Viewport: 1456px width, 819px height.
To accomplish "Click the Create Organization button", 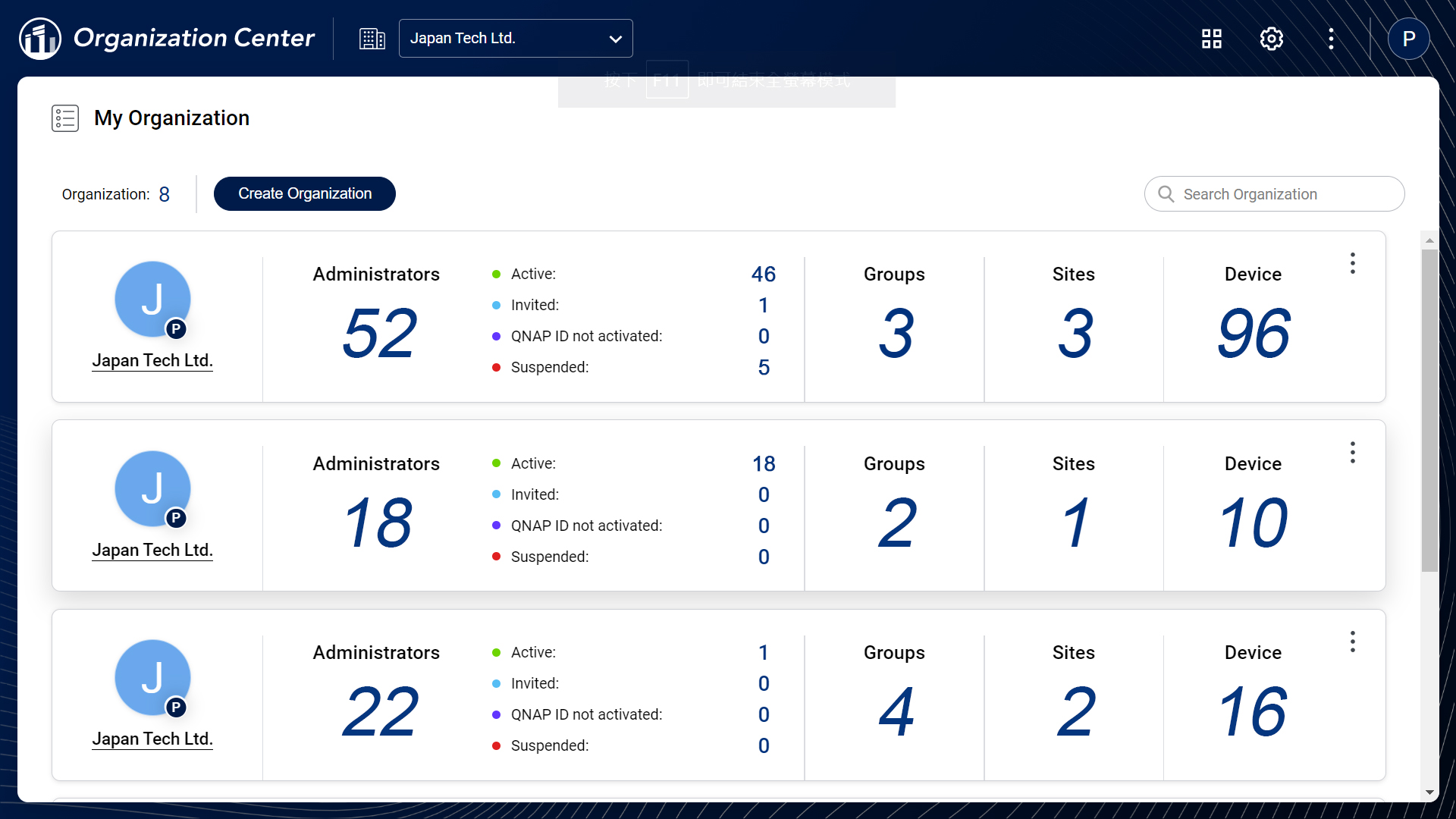I will coord(305,194).
